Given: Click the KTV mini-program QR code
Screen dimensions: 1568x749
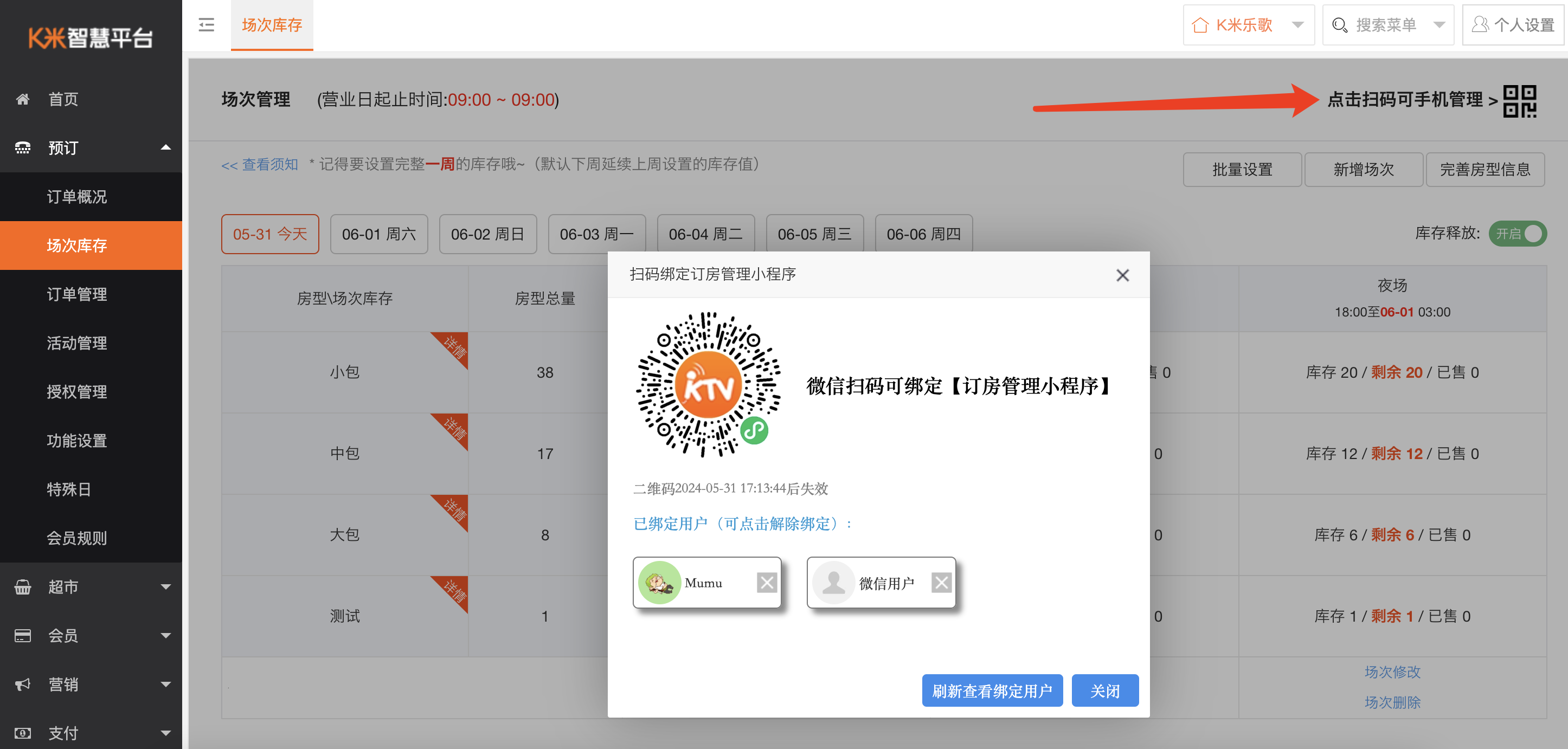Looking at the screenshot, I should pos(708,385).
